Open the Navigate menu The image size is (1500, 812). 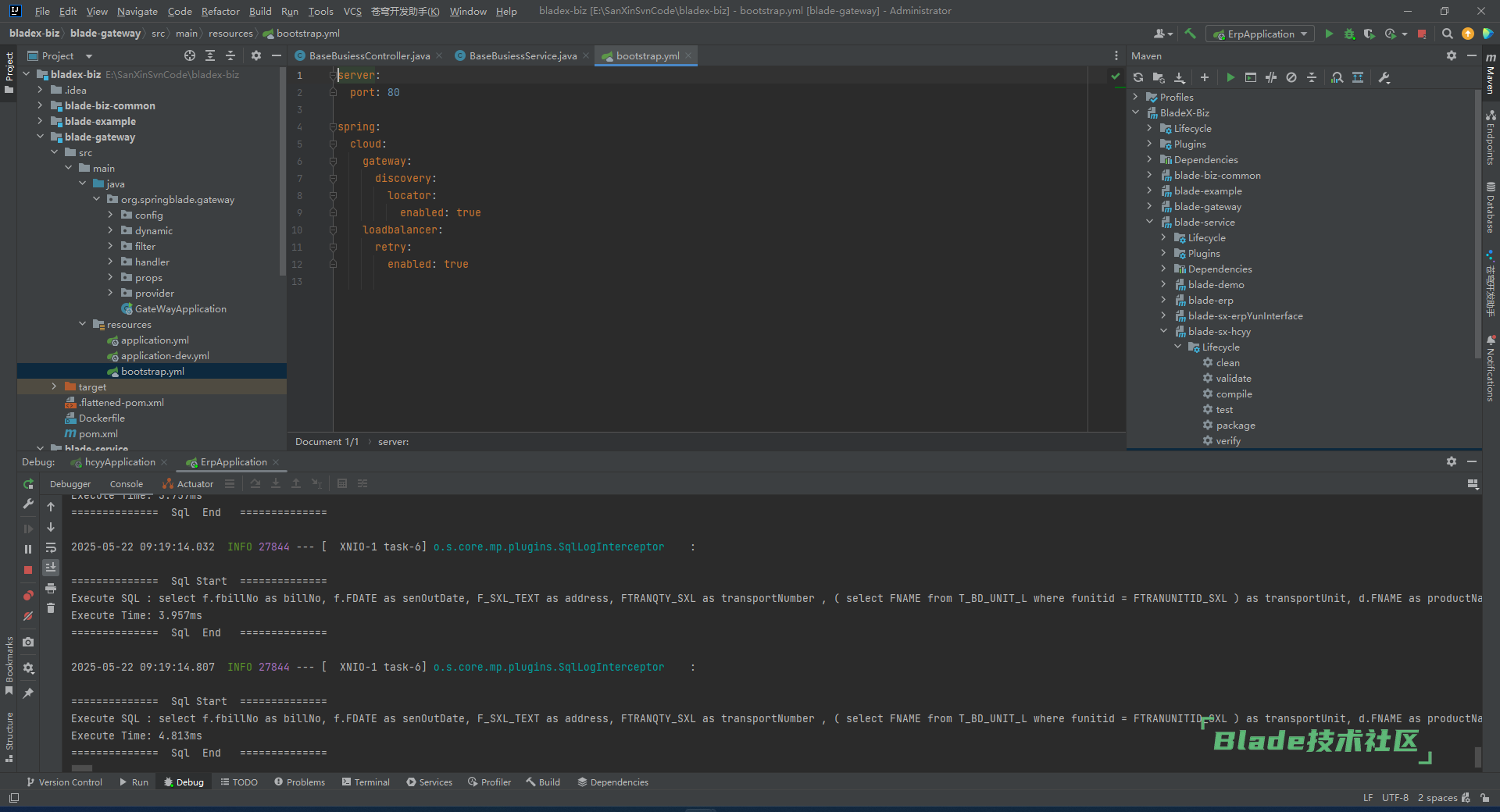tap(137, 11)
